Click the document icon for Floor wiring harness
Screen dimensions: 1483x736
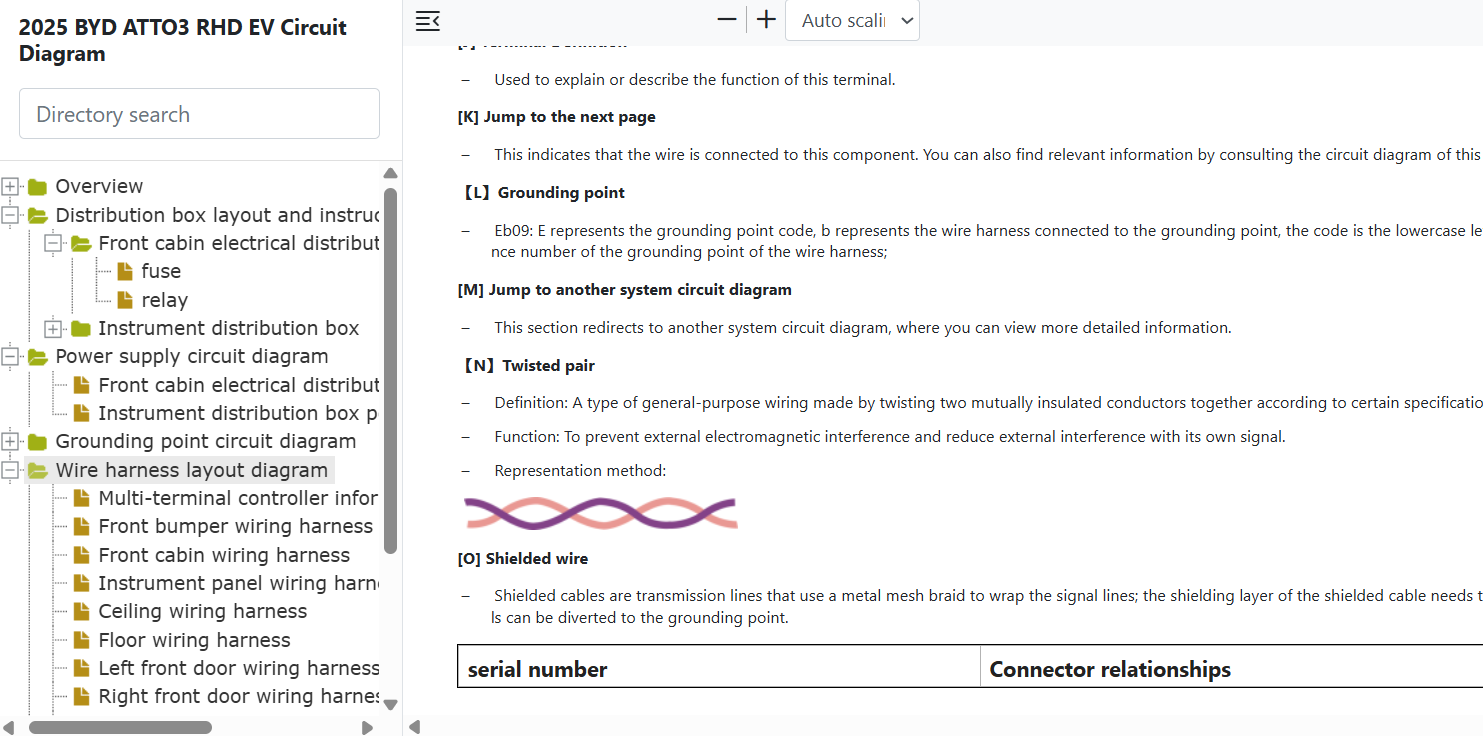point(82,640)
